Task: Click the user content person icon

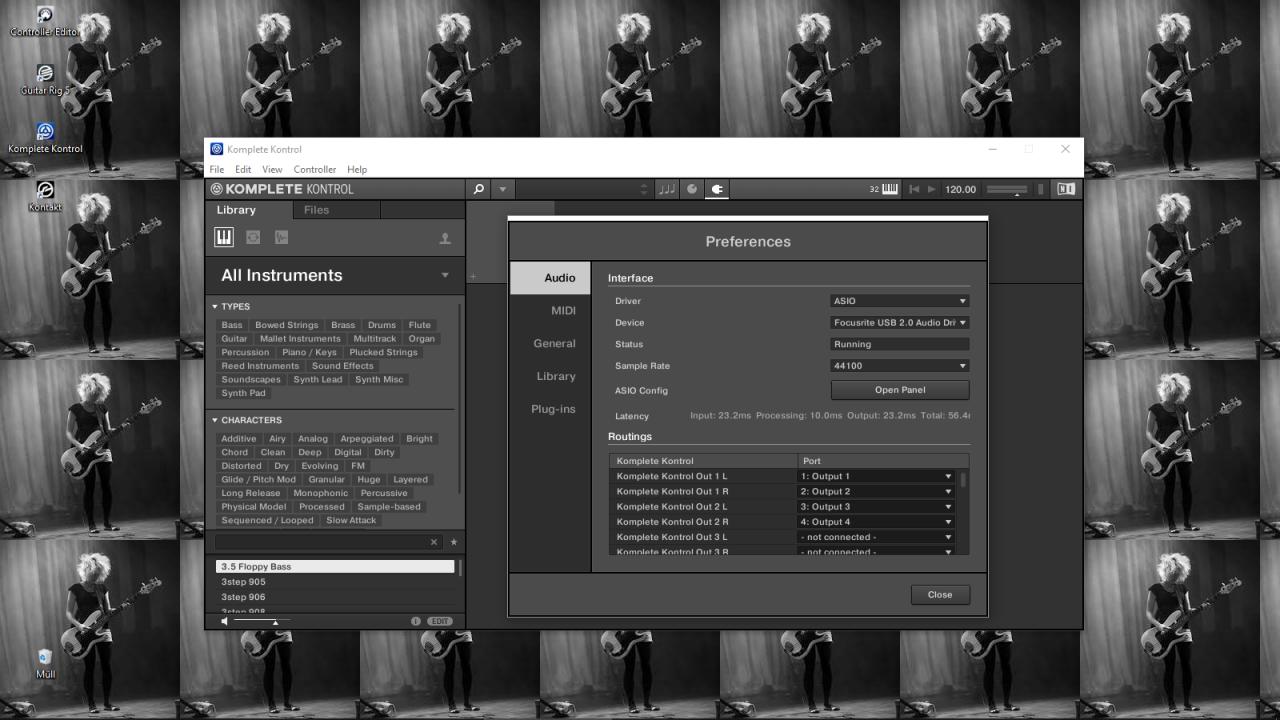Action: click(x=445, y=238)
